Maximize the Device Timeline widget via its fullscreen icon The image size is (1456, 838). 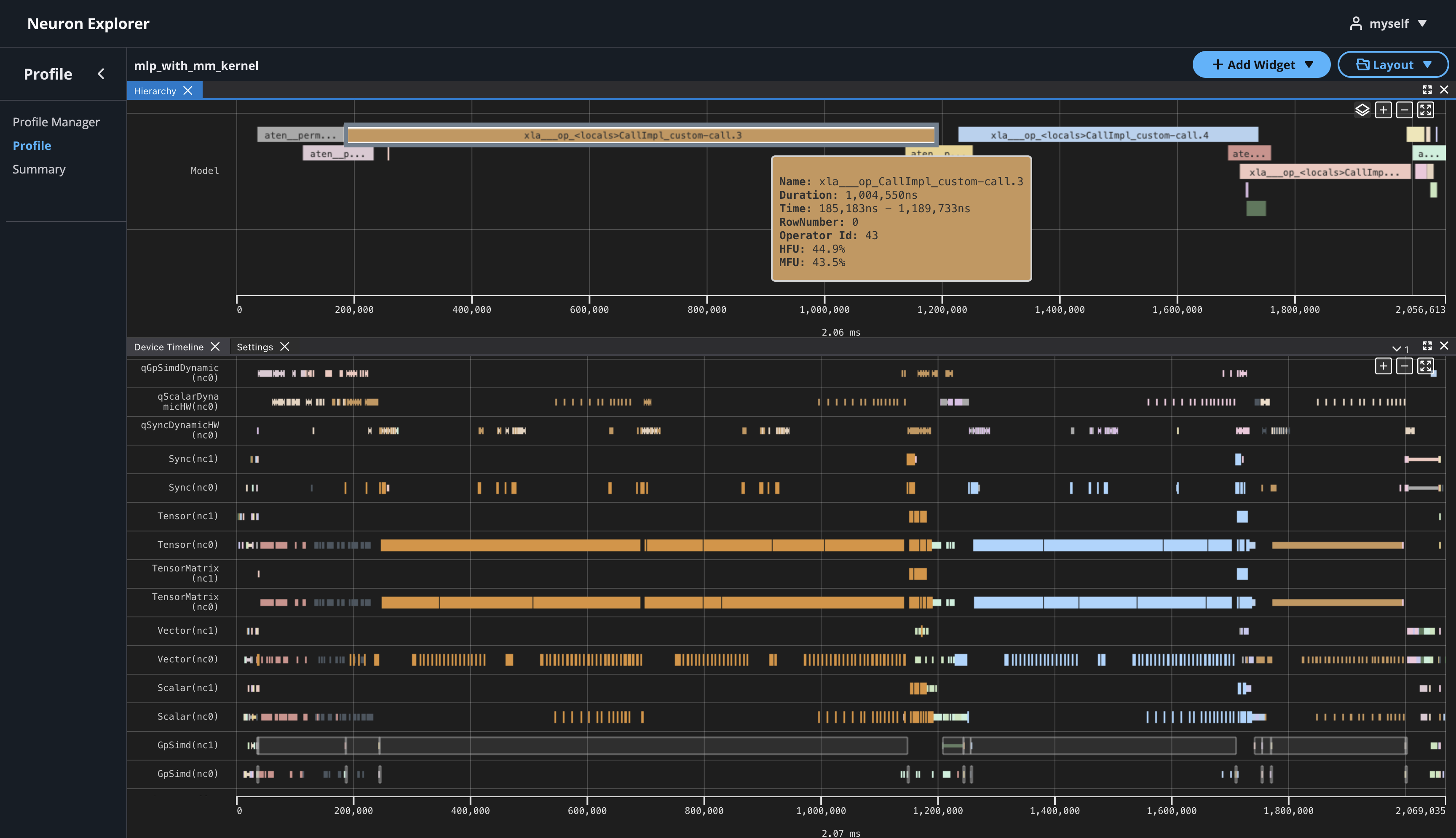point(1428,346)
